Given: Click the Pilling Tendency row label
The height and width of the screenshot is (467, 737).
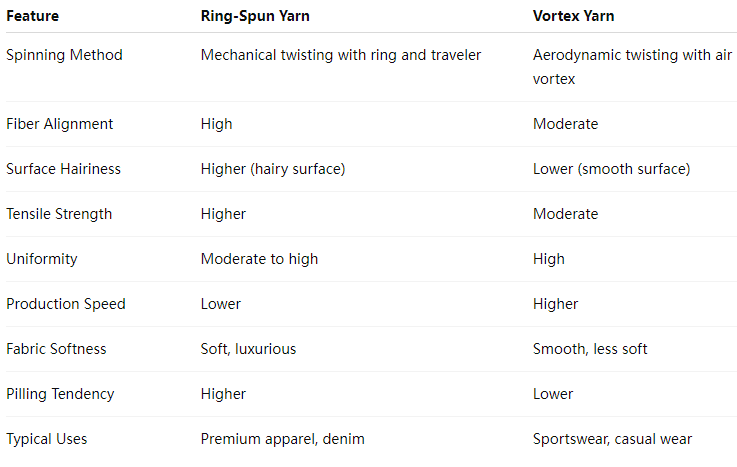Looking at the screenshot, I should (x=60, y=394).
